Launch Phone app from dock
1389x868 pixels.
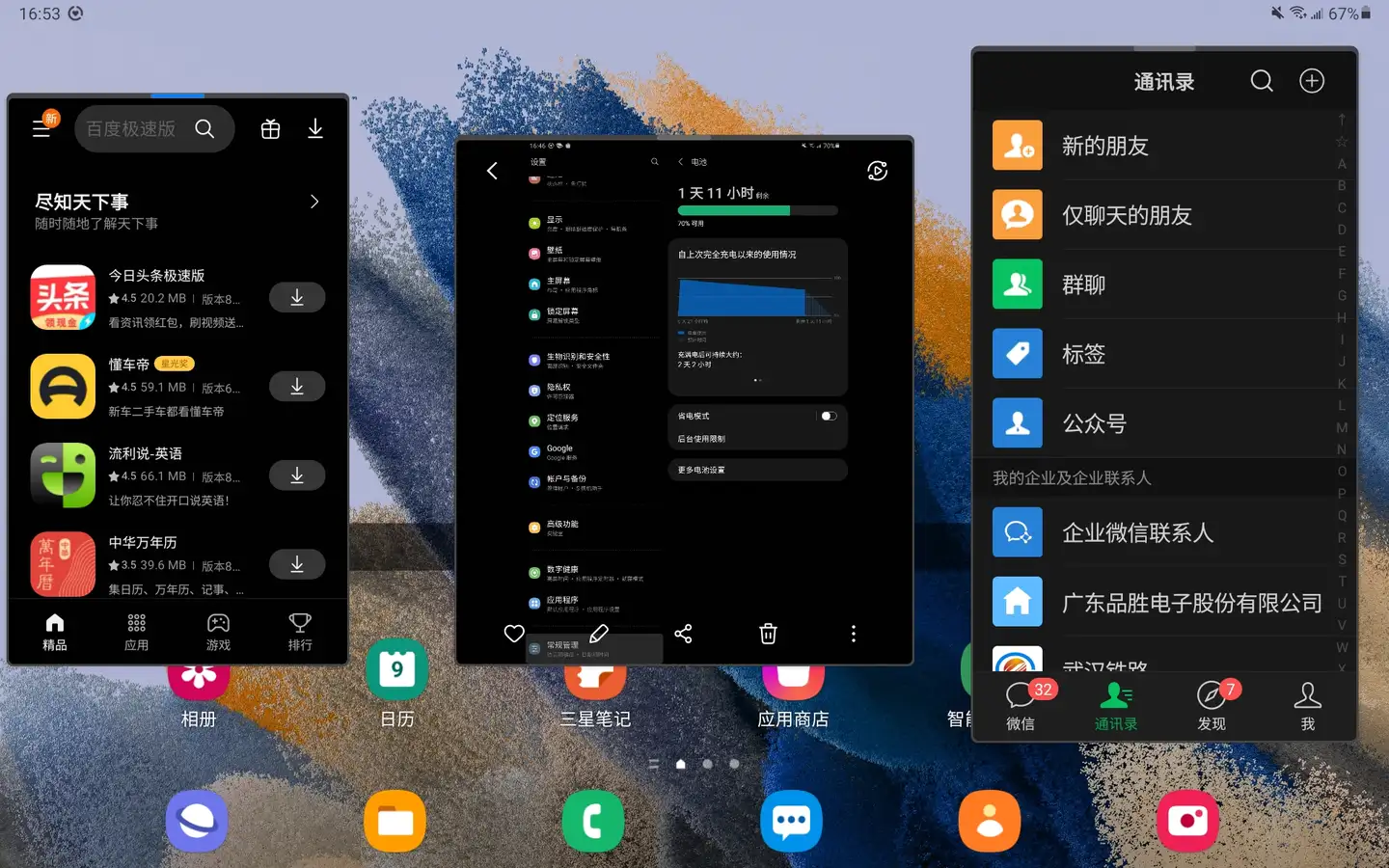click(x=593, y=821)
